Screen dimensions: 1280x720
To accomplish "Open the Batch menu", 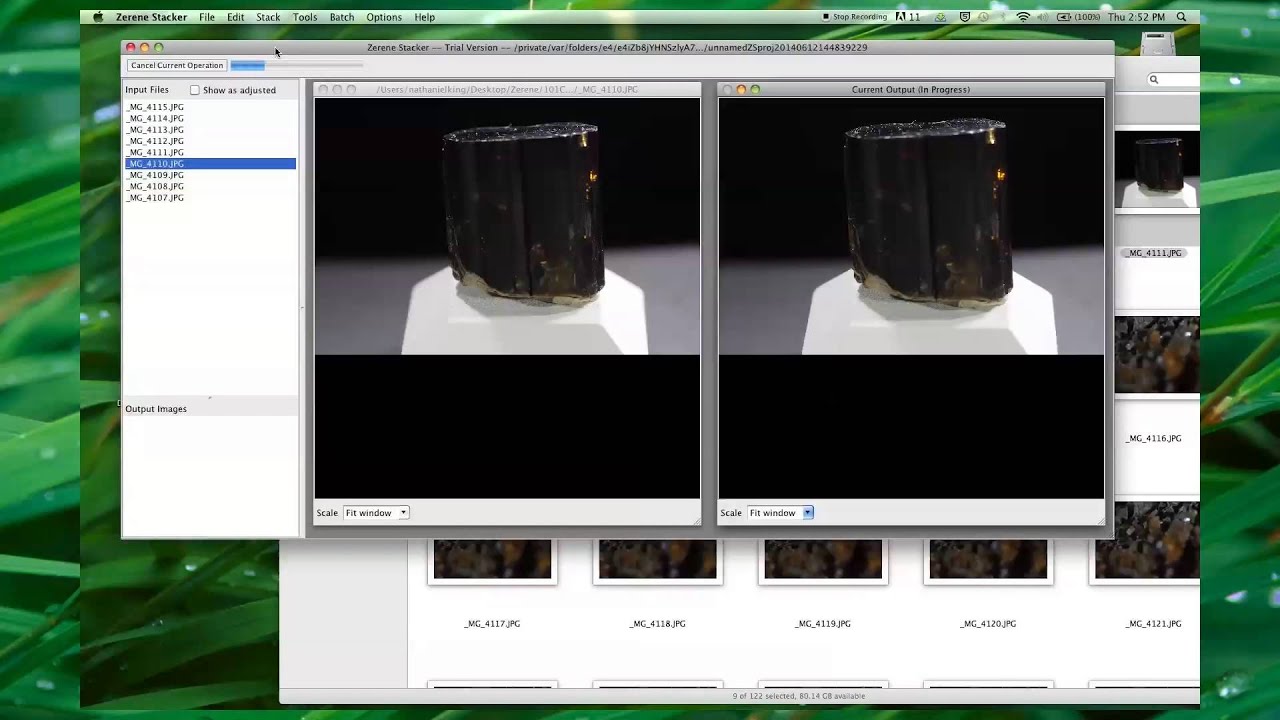I will pyautogui.click(x=342, y=17).
